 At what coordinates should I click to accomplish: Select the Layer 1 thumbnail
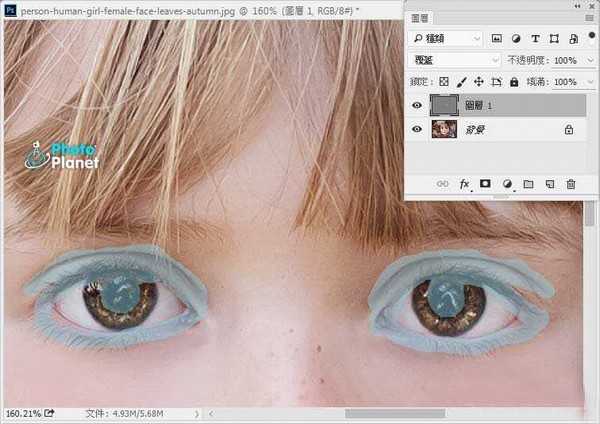(x=444, y=105)
